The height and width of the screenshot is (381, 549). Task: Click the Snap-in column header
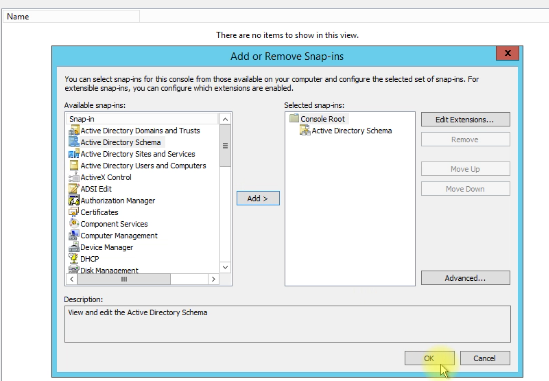tap(143, 119)
